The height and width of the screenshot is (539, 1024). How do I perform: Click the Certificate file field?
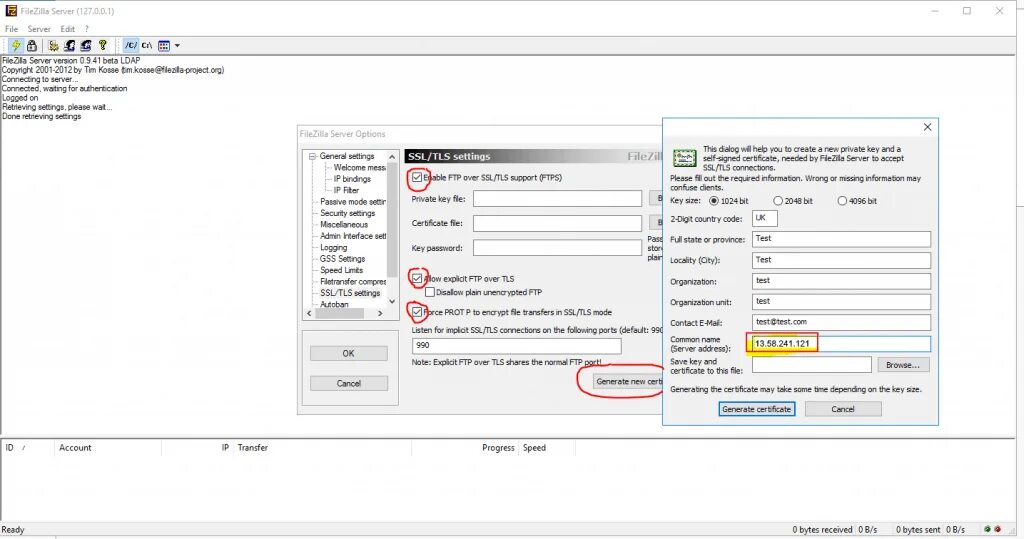(x=557, y=223)
